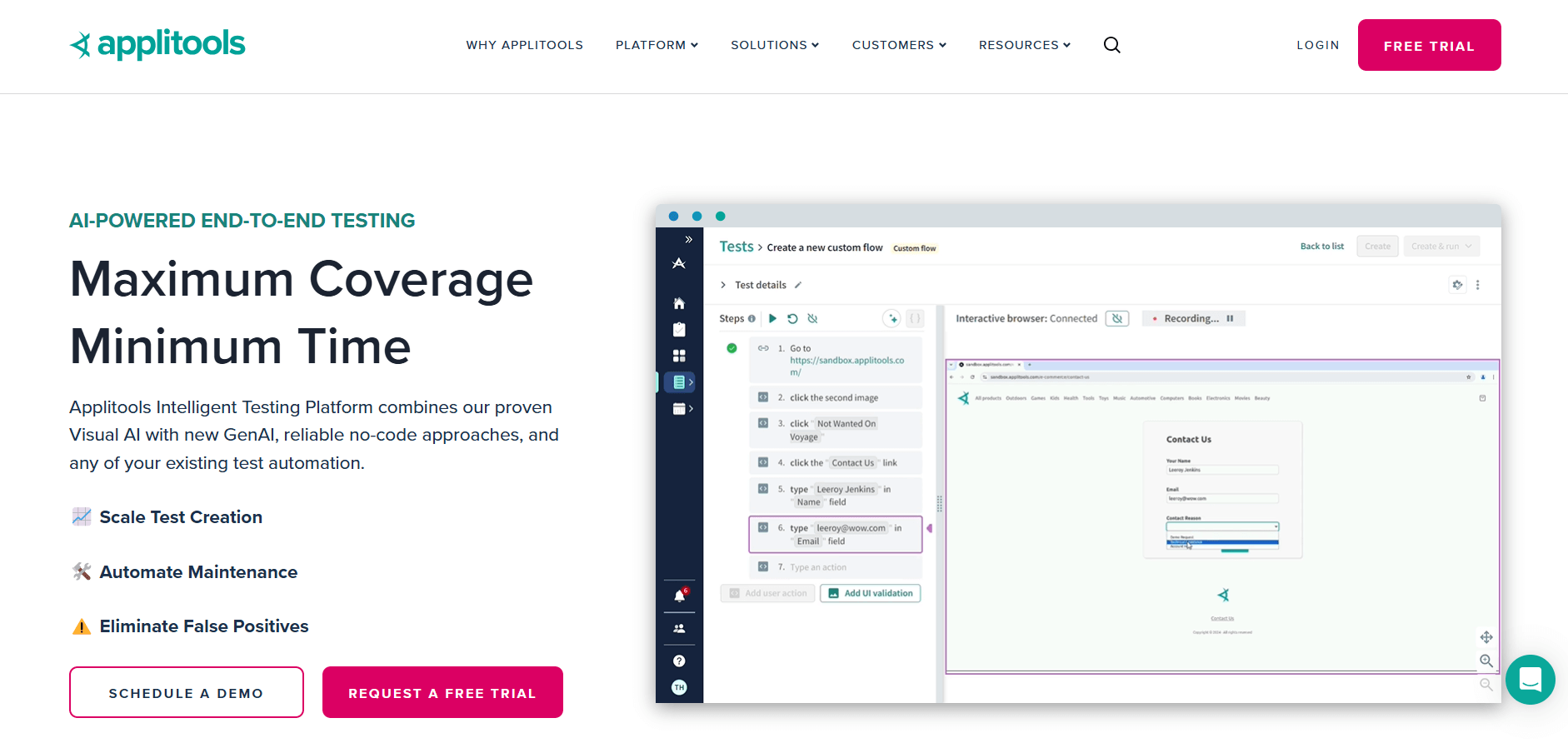Select step 3 click Not Wanted On Voyage
Image resolution: width=1568 pixels, height=748 pixels.
(836, 430)
